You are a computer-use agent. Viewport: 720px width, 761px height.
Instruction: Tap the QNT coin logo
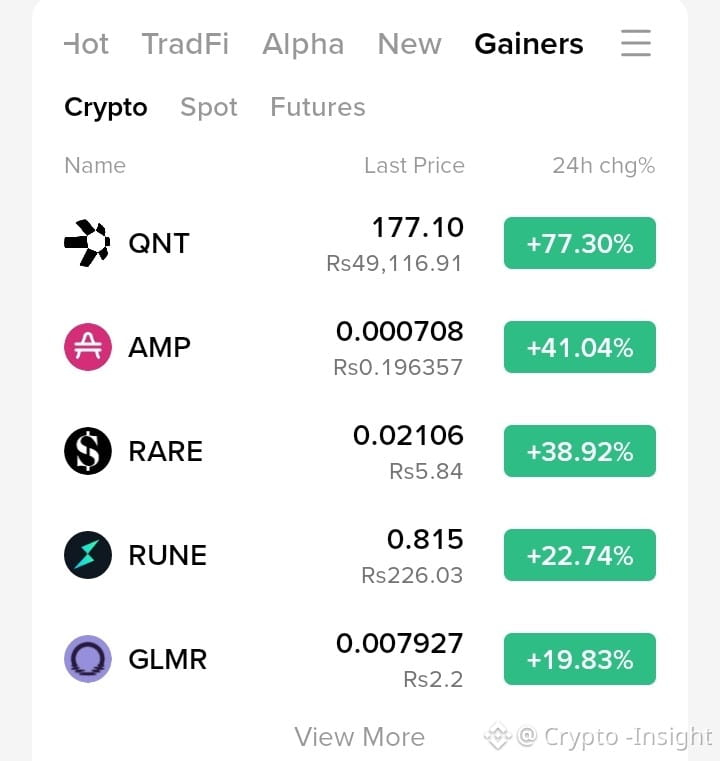tap(87, 243)
